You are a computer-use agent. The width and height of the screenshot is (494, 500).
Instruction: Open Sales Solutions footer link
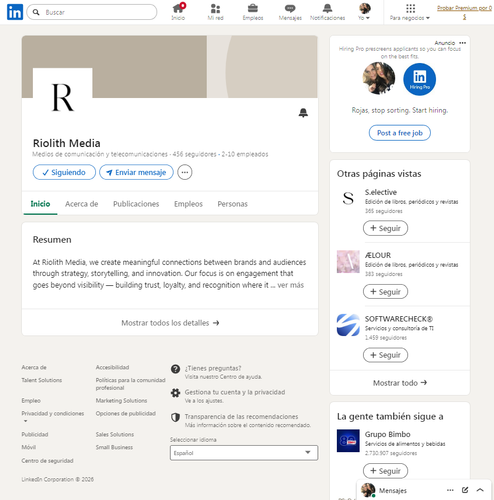[x=115, y=434]
